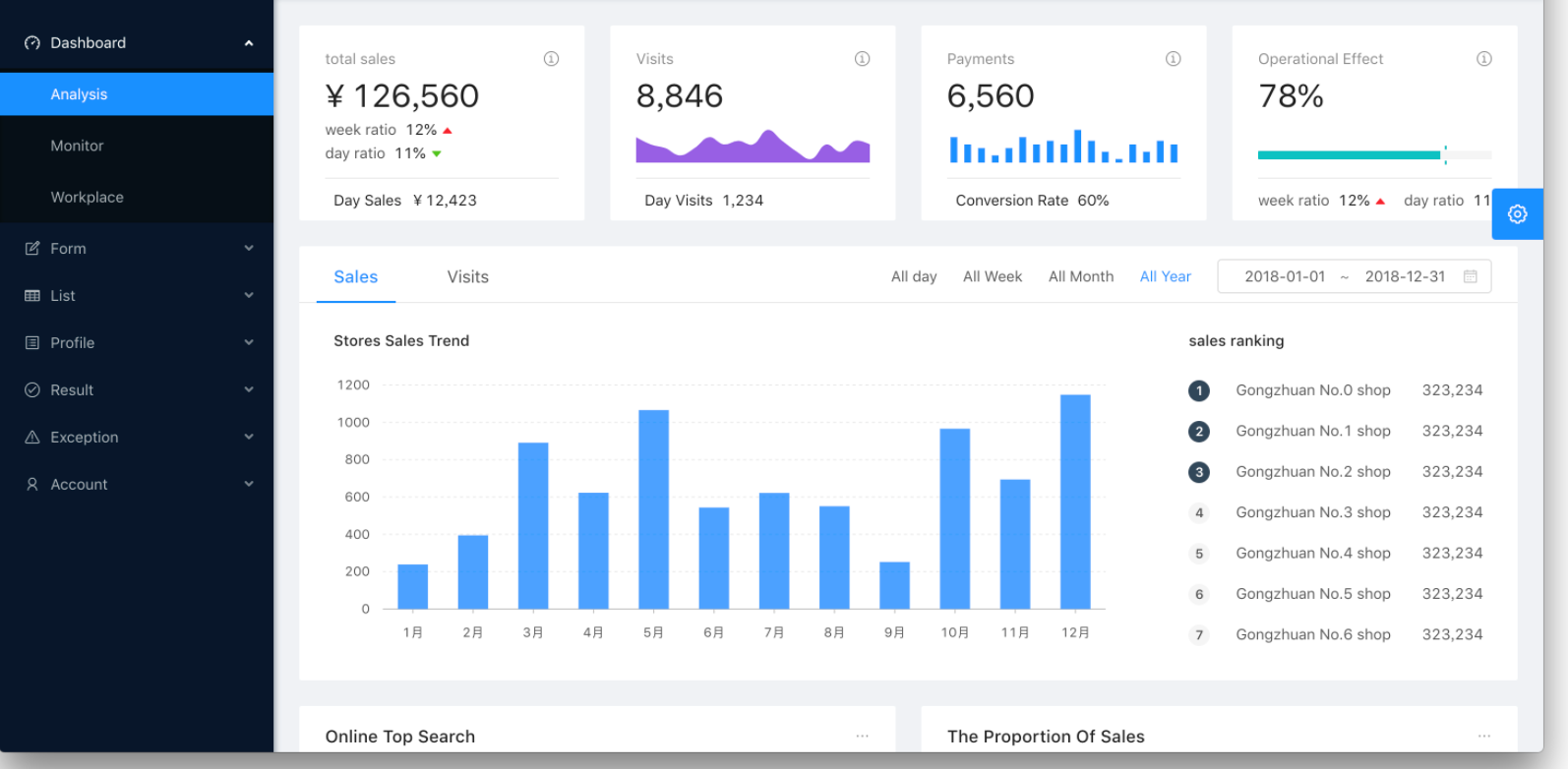Filter chart by All Week
Image resolution: width=1568 pixels, height=769 pixels.
click(x=993, y=277)
